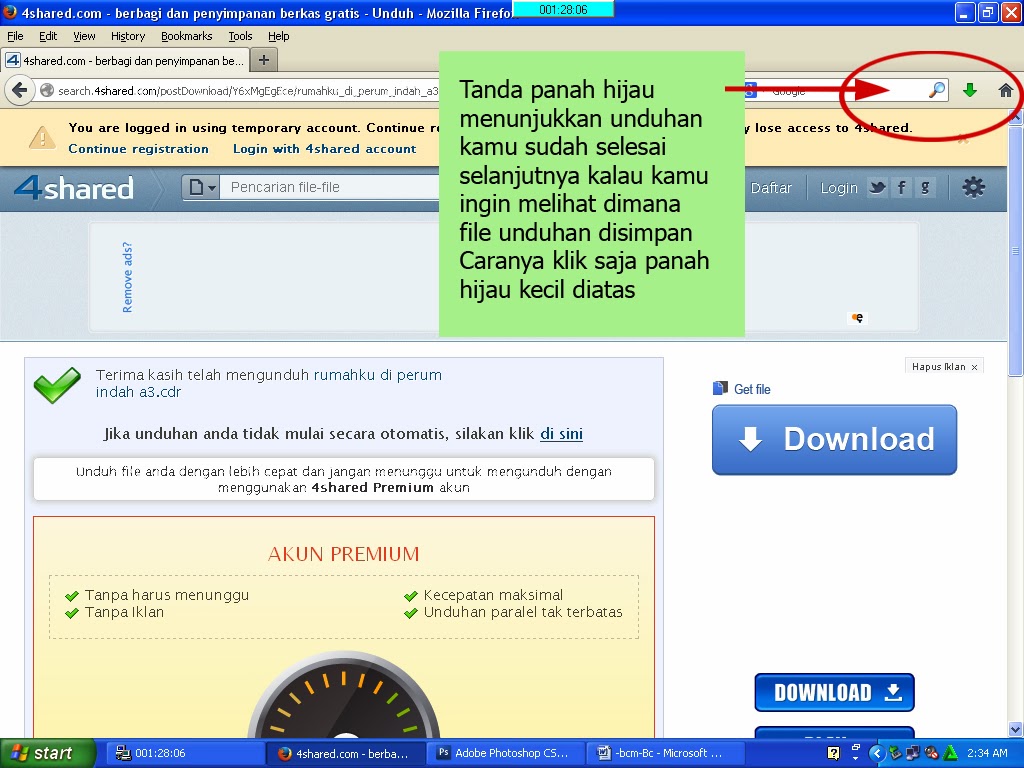Open the File menu
The image size is (1024, 768).
15,36
